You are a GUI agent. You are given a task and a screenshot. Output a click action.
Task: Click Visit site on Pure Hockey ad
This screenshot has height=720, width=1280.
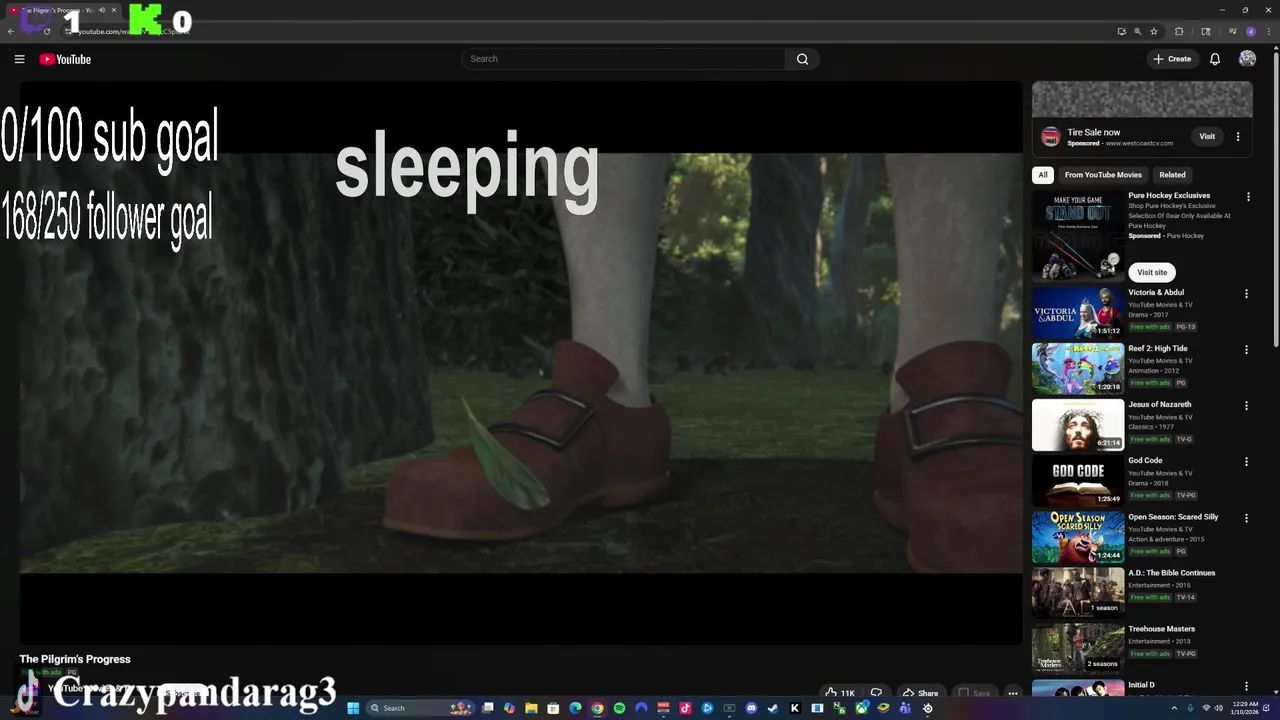[1152, 272]
